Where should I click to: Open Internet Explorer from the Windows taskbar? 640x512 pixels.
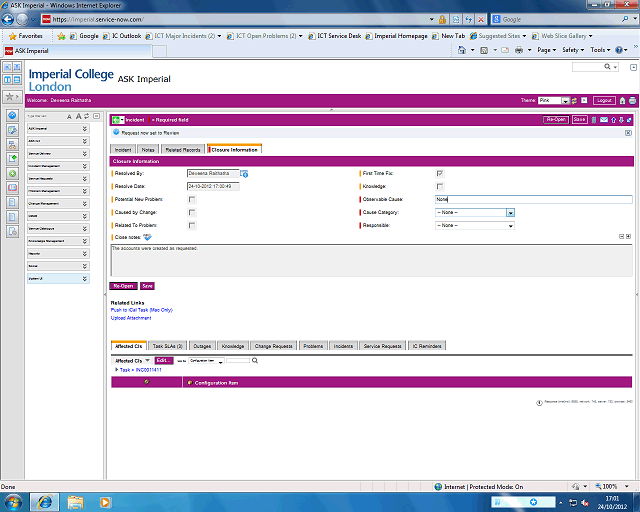pyautogui.click(x=45, y=500)
